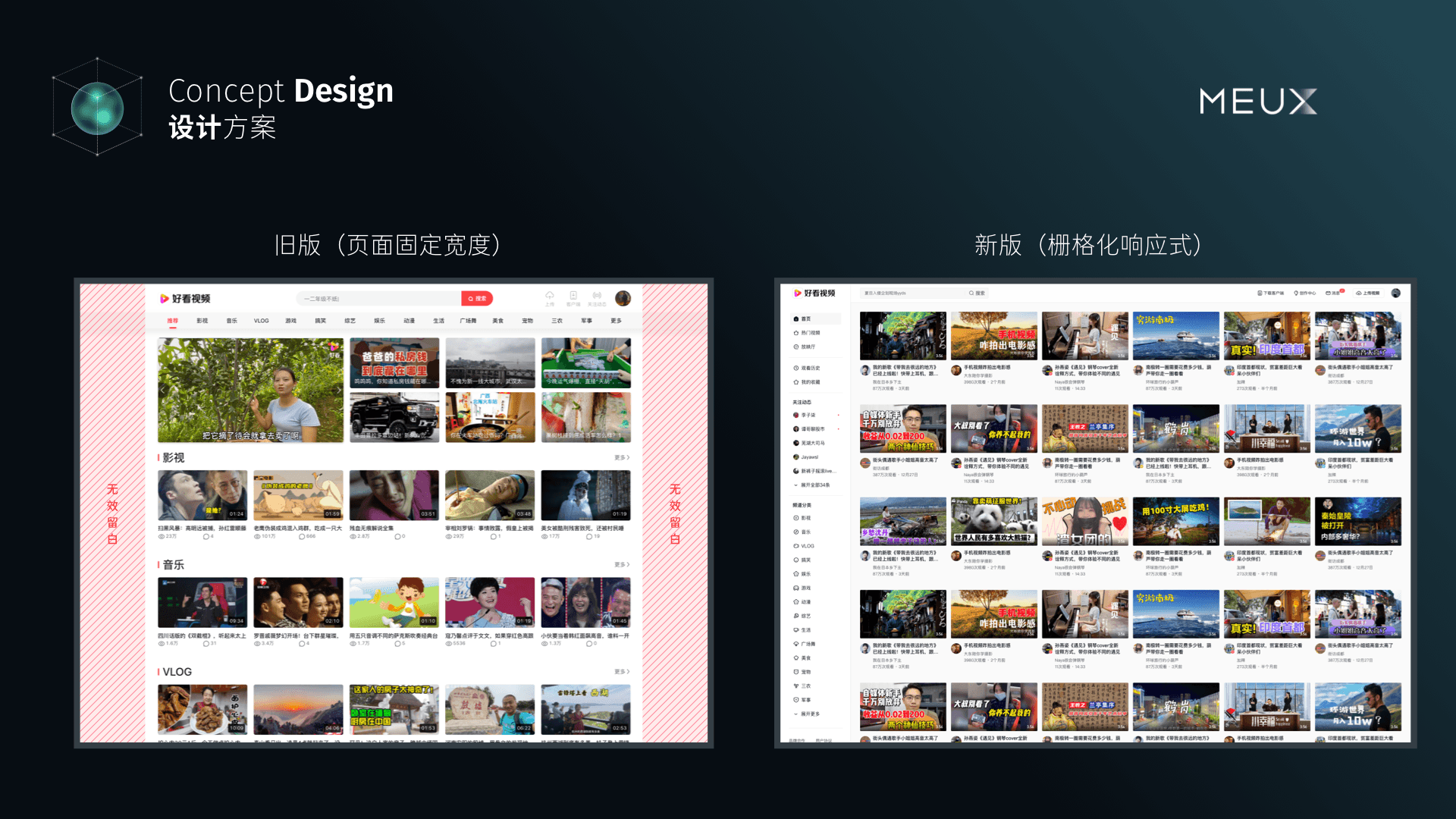This screenshot has width=1456, height=819.
Task: Click 更多 arrow beside 影视 section
Action: [x=622, y=458]
